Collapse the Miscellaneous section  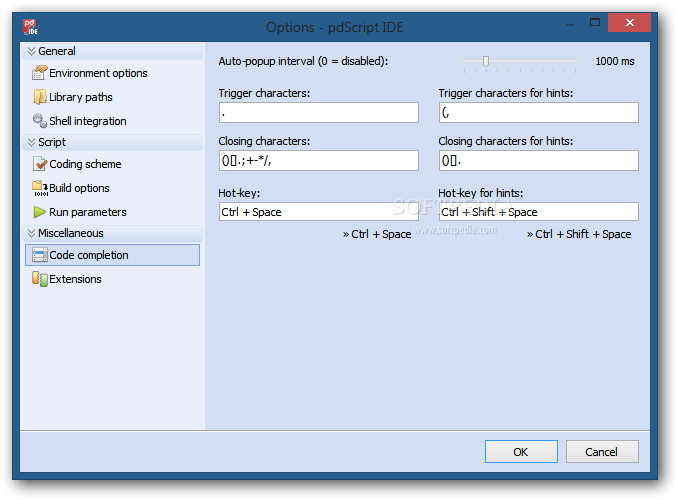click(x=31, y=233)
